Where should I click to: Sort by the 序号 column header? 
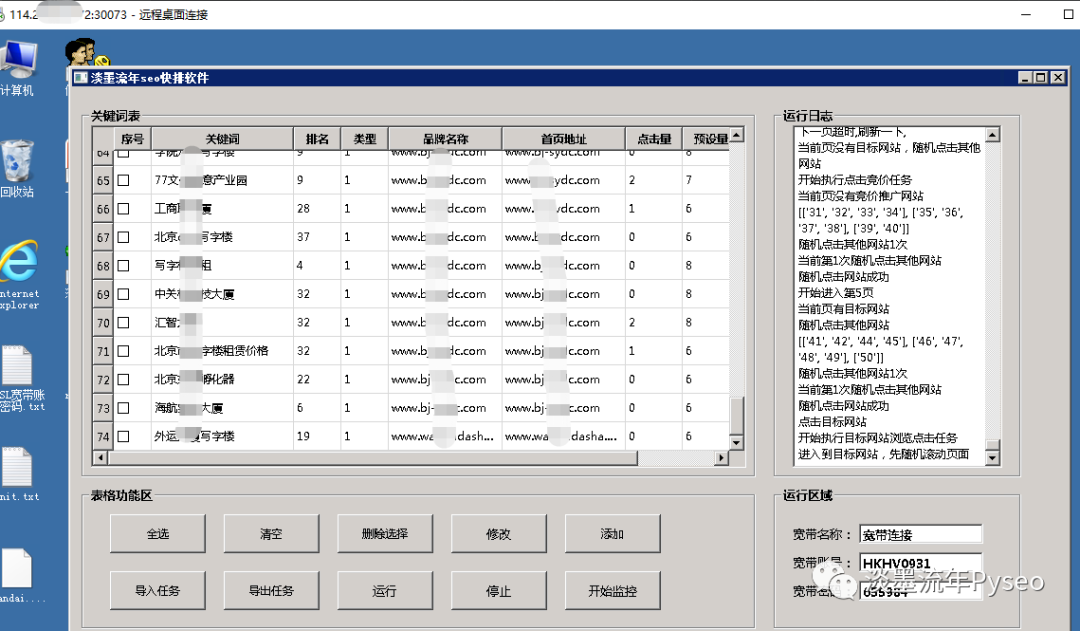point(132,138)
